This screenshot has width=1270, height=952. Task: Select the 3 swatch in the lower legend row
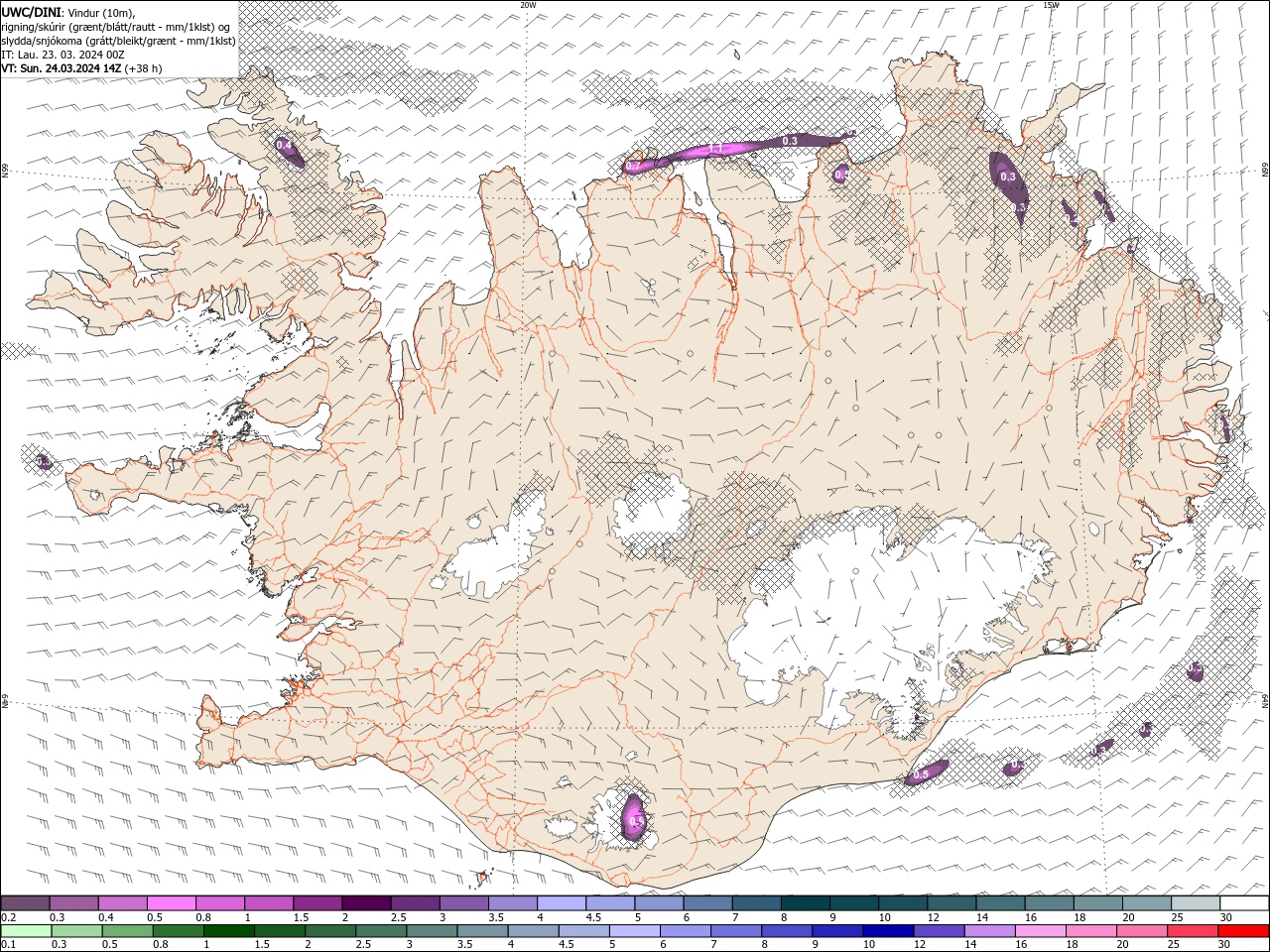431,931
